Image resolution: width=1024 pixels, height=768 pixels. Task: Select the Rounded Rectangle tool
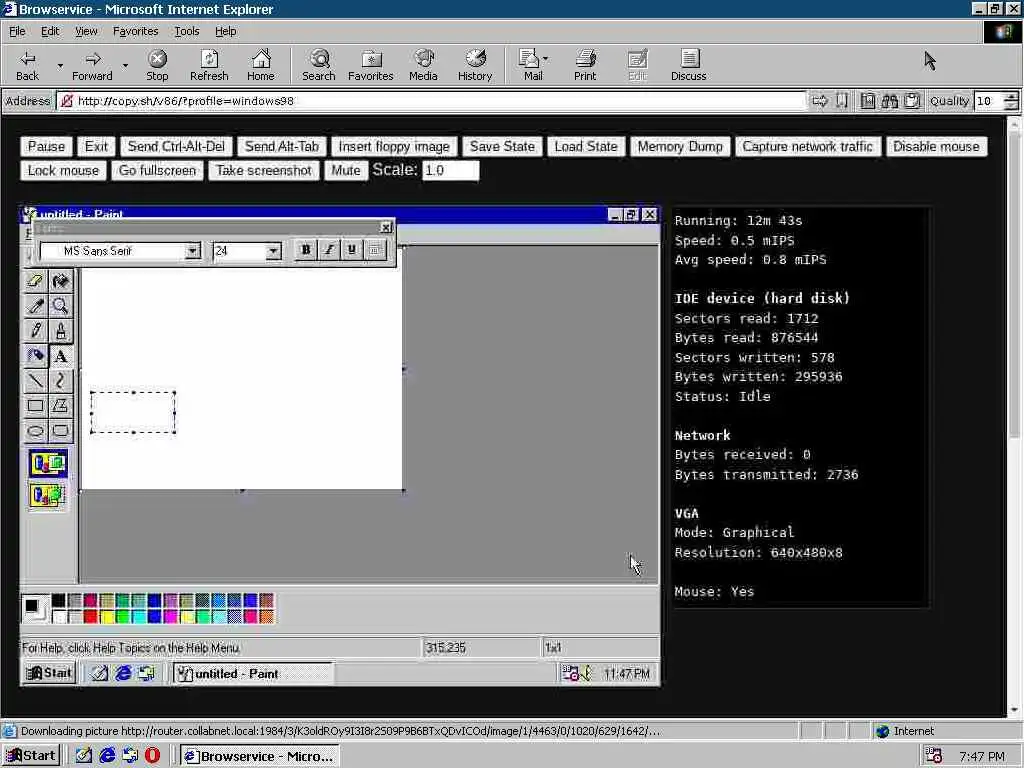tap(61, 430)
